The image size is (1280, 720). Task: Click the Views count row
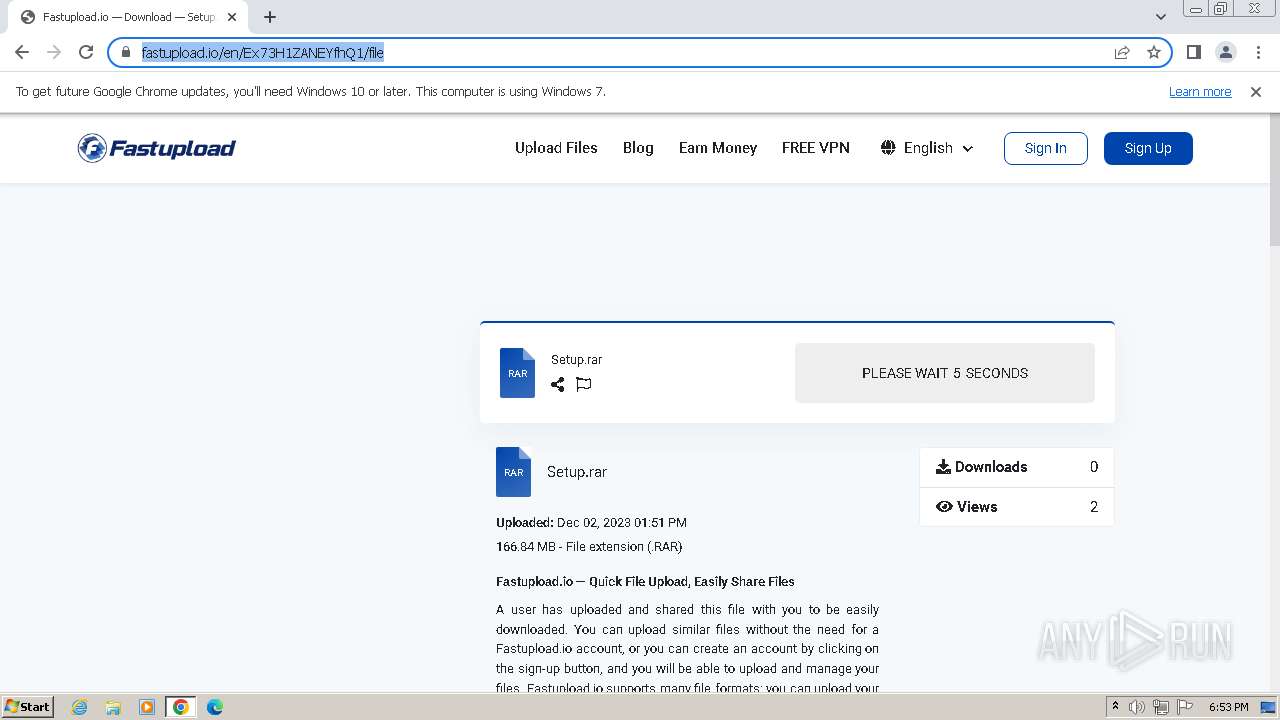(x=1016, y=507)
